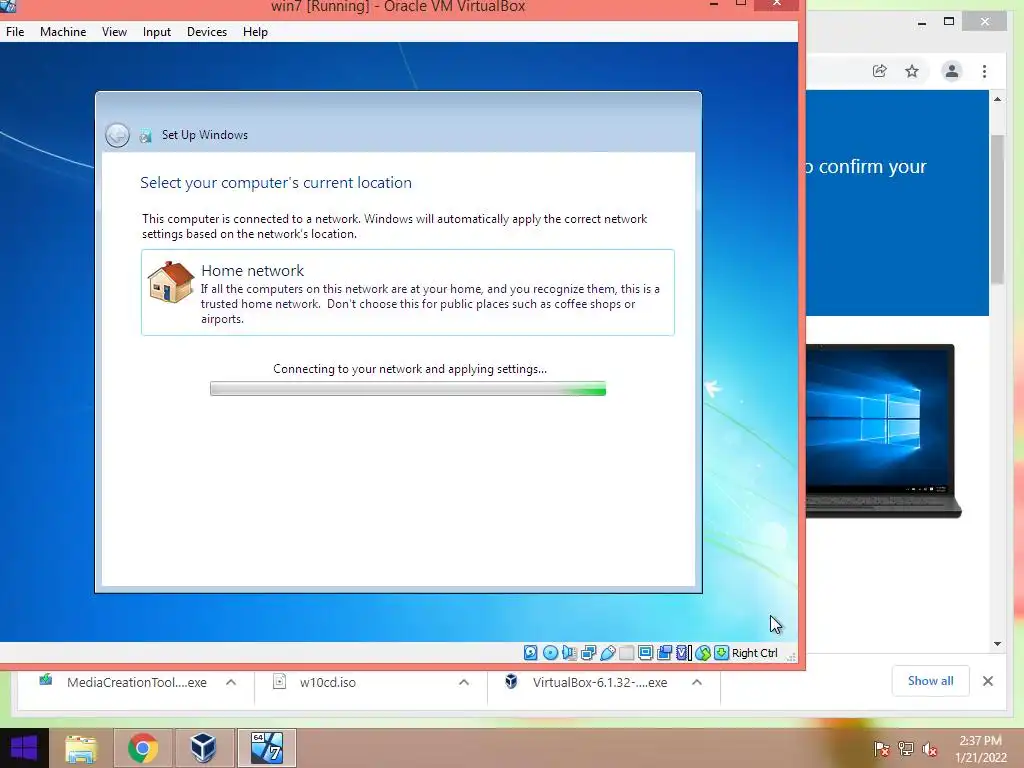
Task: Click the taskbar clock showing 2:37 PM
Action: [x=981, y=749]
